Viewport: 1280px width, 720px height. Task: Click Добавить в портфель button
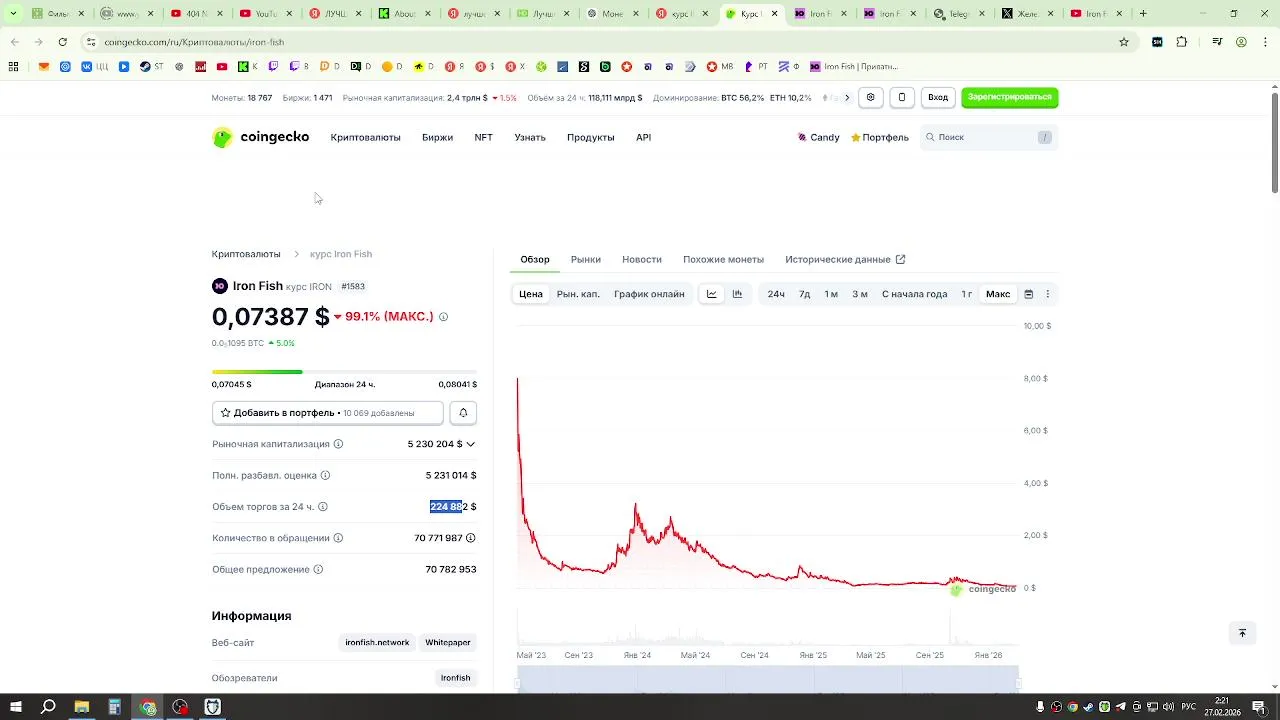[x=327, y=413]
